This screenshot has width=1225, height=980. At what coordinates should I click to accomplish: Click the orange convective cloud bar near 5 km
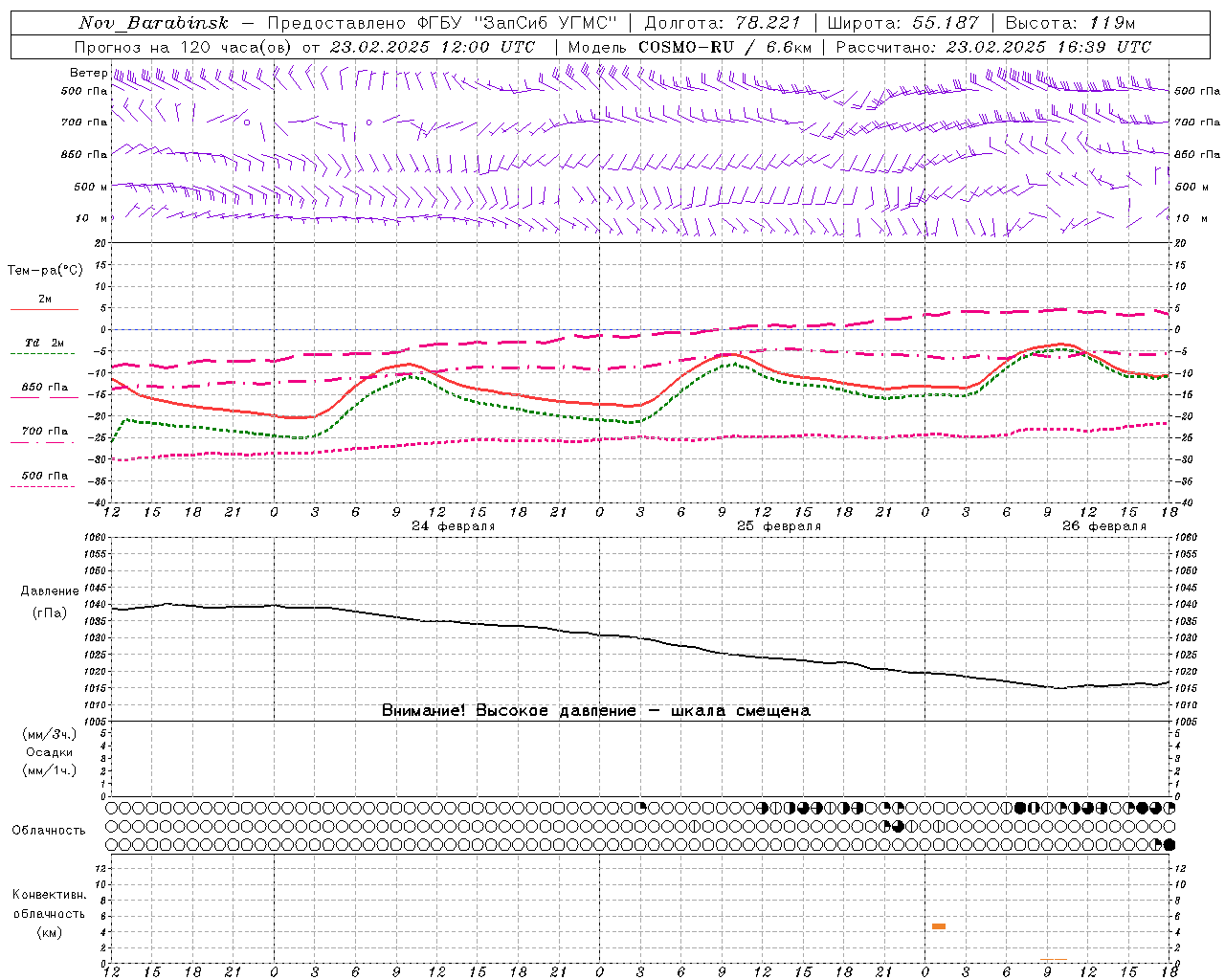tap(939, 926)
